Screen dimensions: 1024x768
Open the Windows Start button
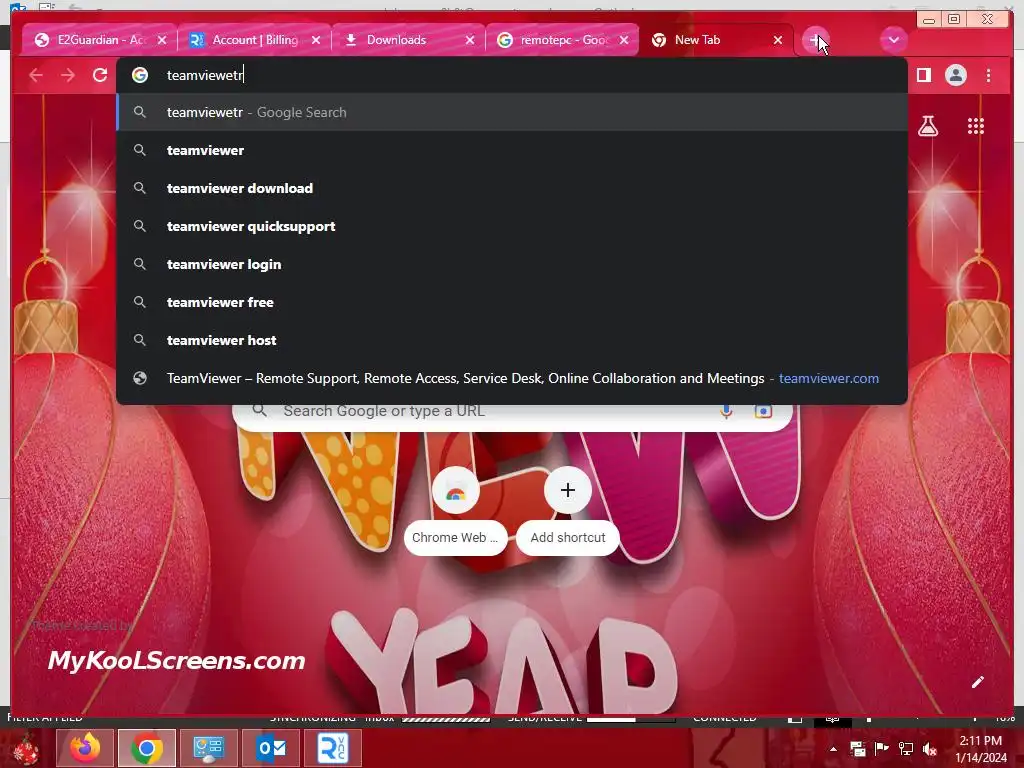(25, 748)
